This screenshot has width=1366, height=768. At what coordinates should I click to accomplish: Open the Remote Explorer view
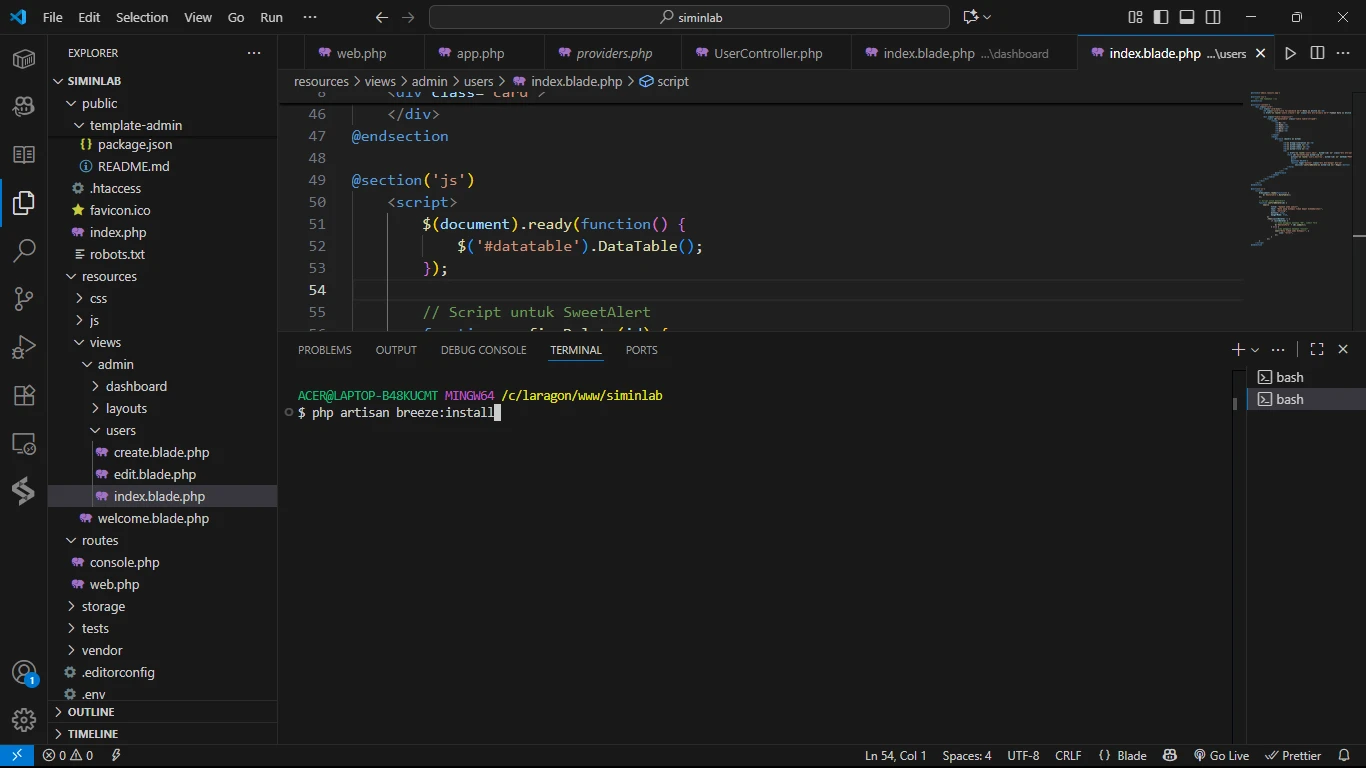pyautogui.click(x=24, y=443)
